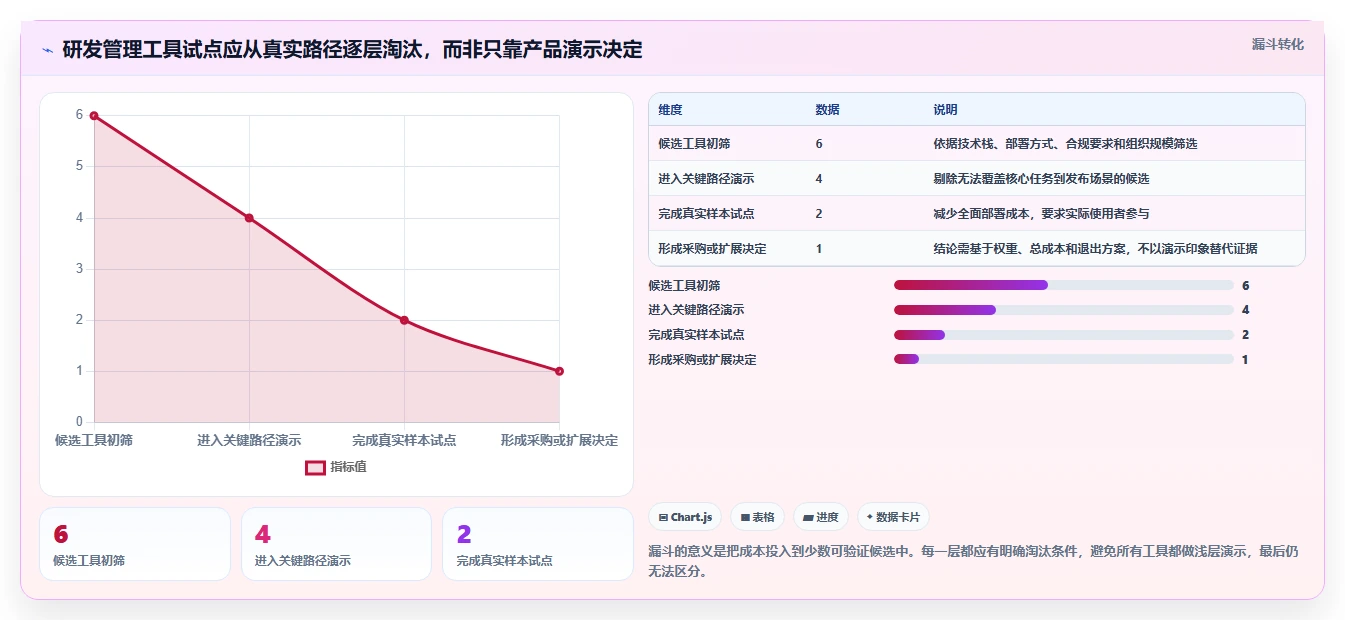Click the chart data point at value 2

click(404, 320)
